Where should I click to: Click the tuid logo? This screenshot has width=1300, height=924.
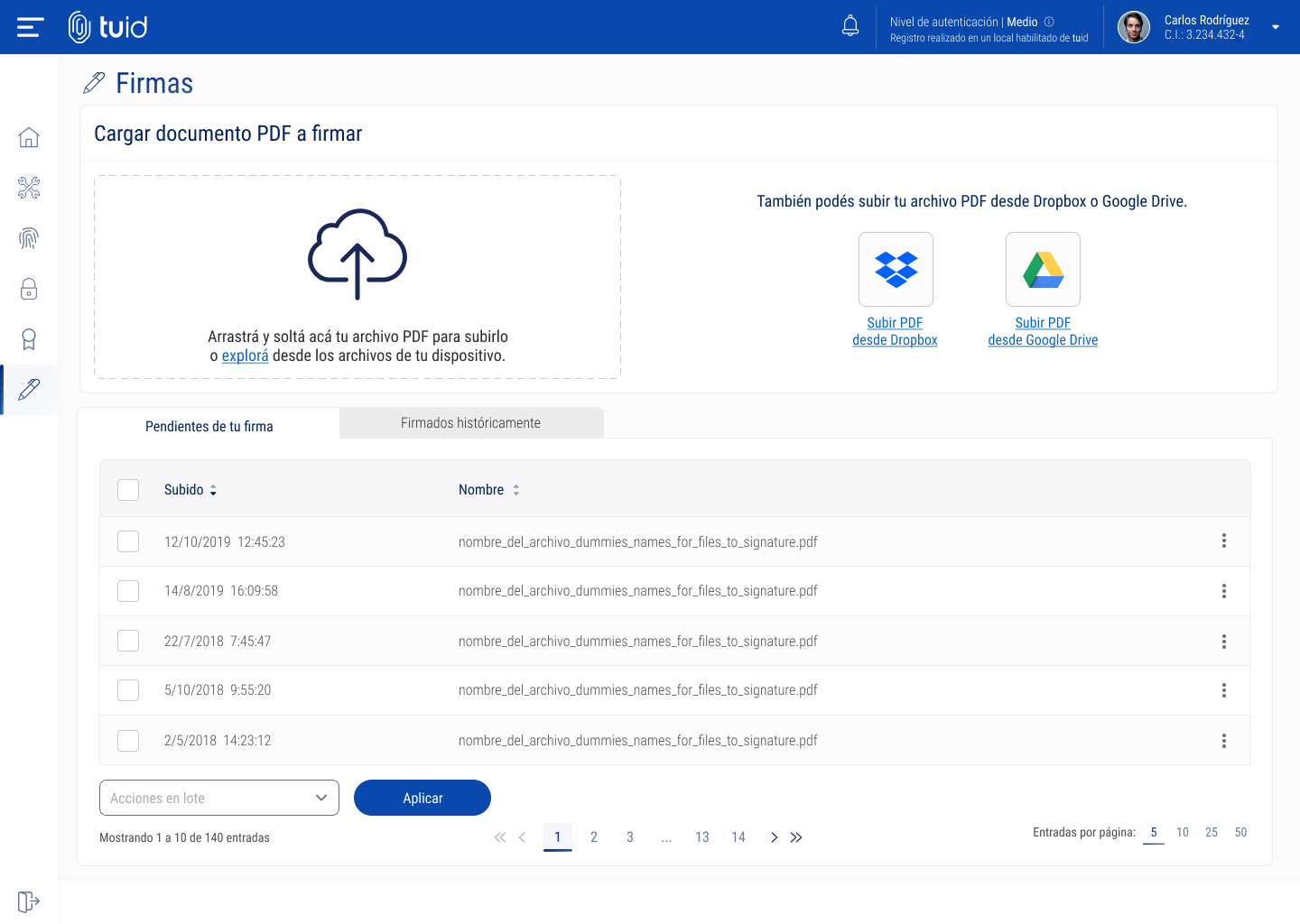pyautogui.click(x=107, y=27)
